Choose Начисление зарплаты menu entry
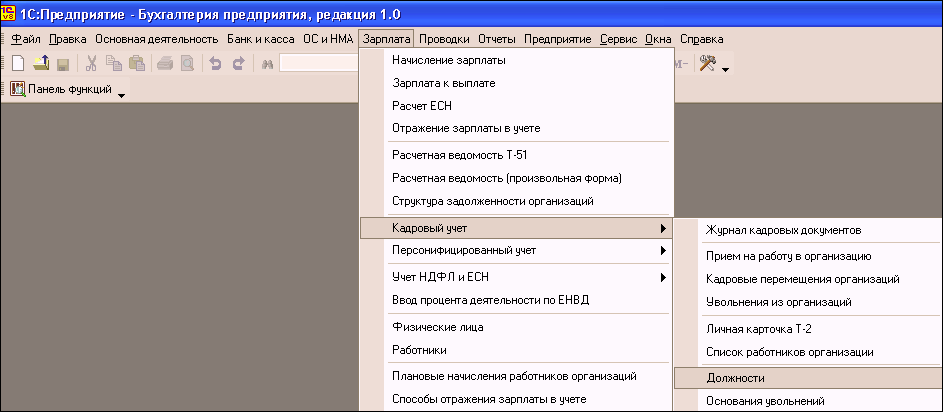The width and height of the screenshot is (943, 412). (449, 61)
